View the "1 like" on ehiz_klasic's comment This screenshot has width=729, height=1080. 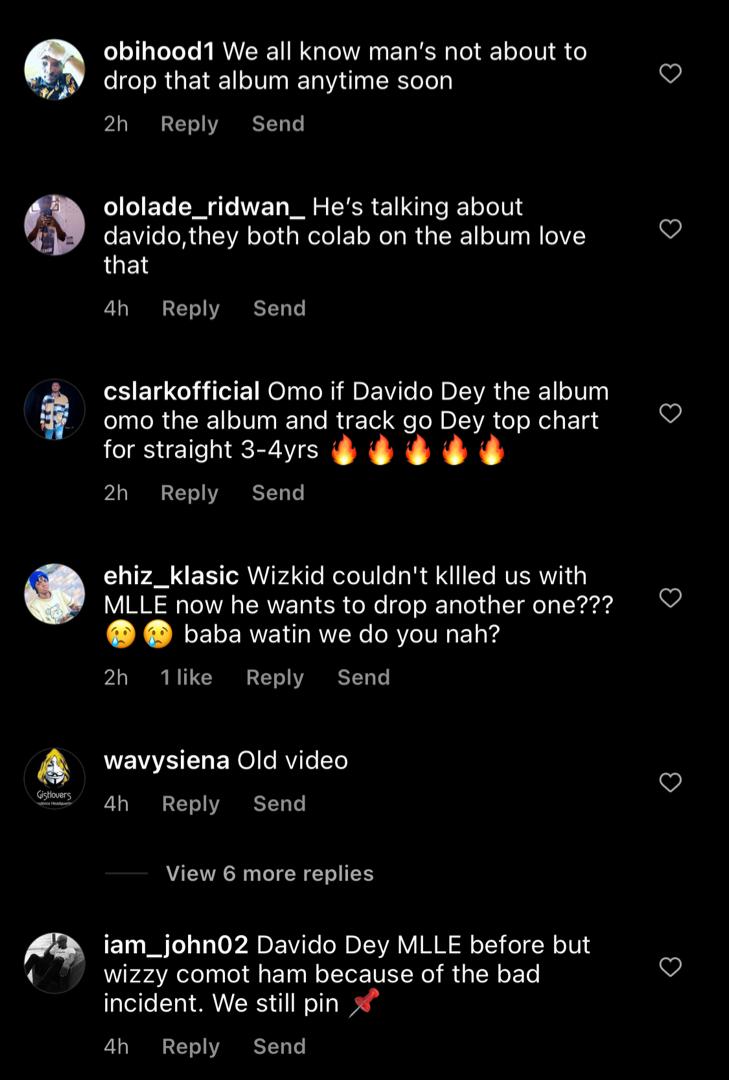(x=186, y=677)
